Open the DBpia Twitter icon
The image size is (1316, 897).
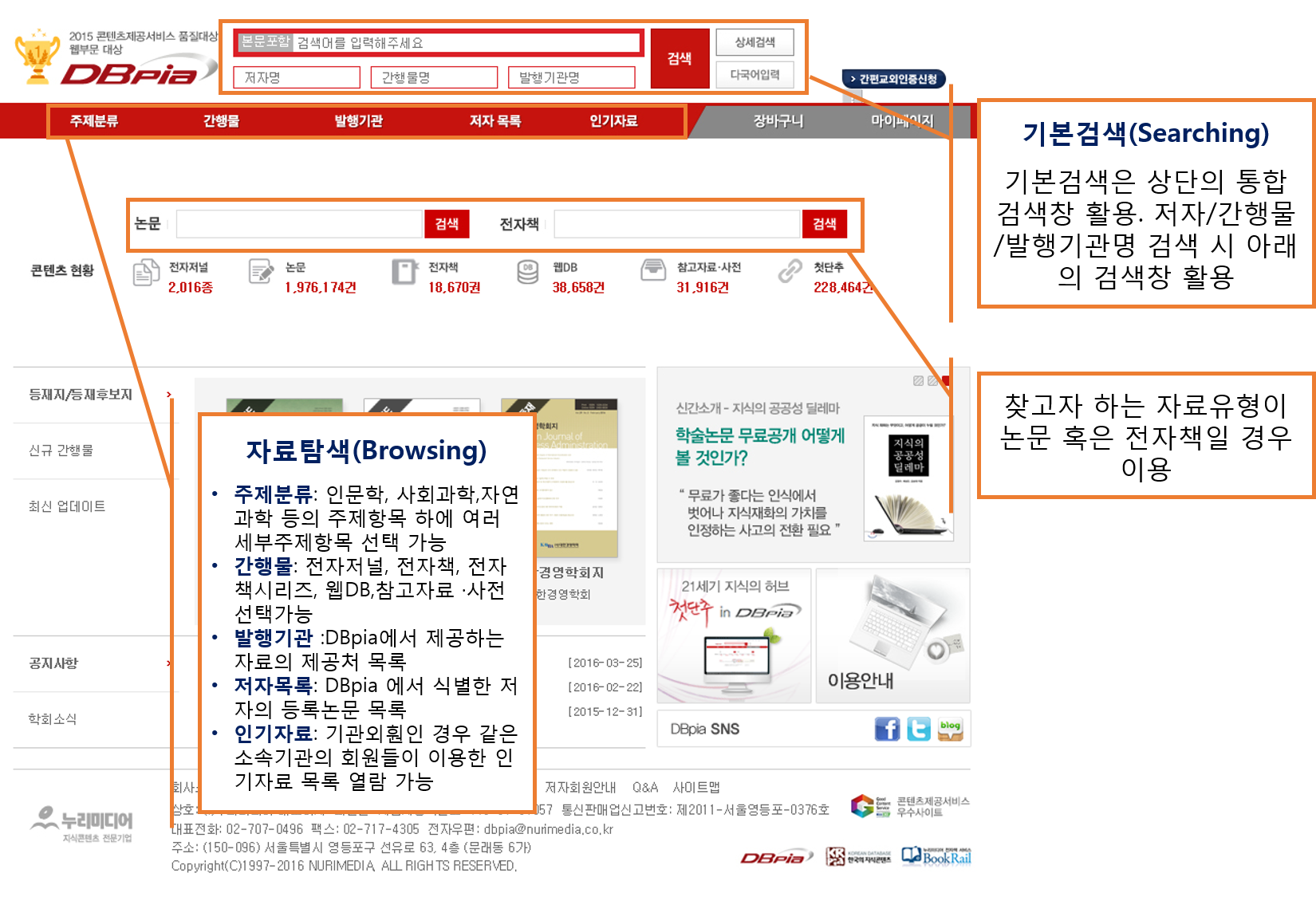pos(919,729)
